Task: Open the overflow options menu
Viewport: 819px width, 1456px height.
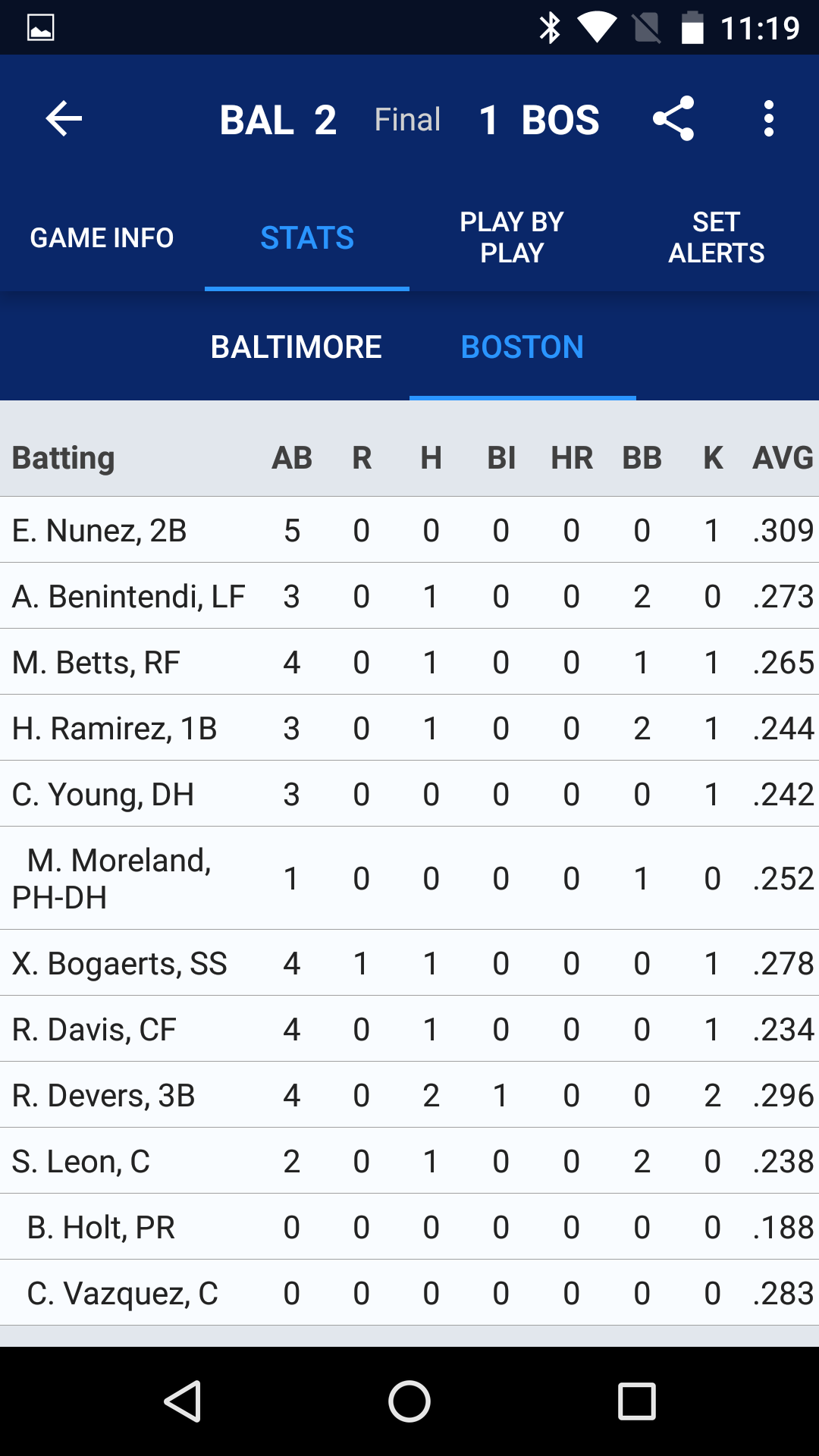Action: [768, 118]
